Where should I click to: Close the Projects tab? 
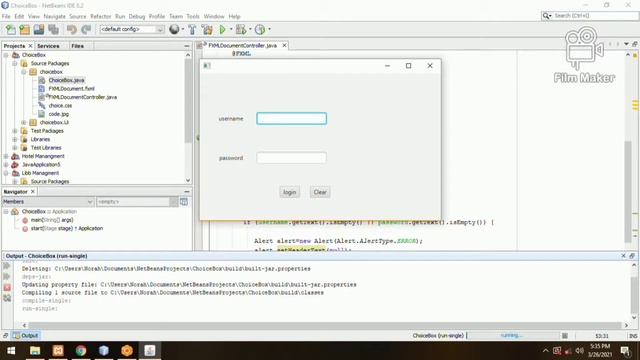[x=30, y=46]
